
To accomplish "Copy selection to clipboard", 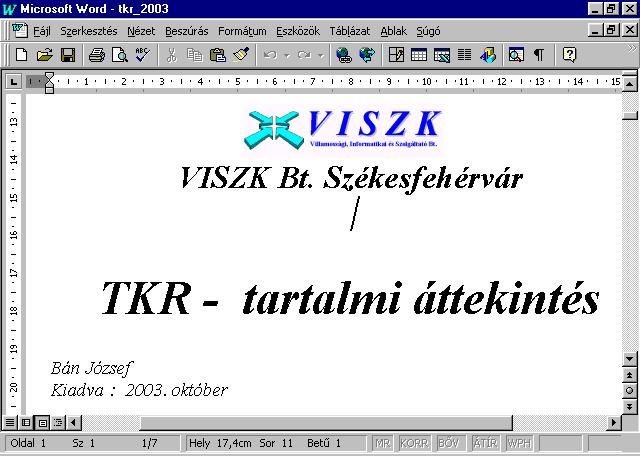I will coord(195,54).
